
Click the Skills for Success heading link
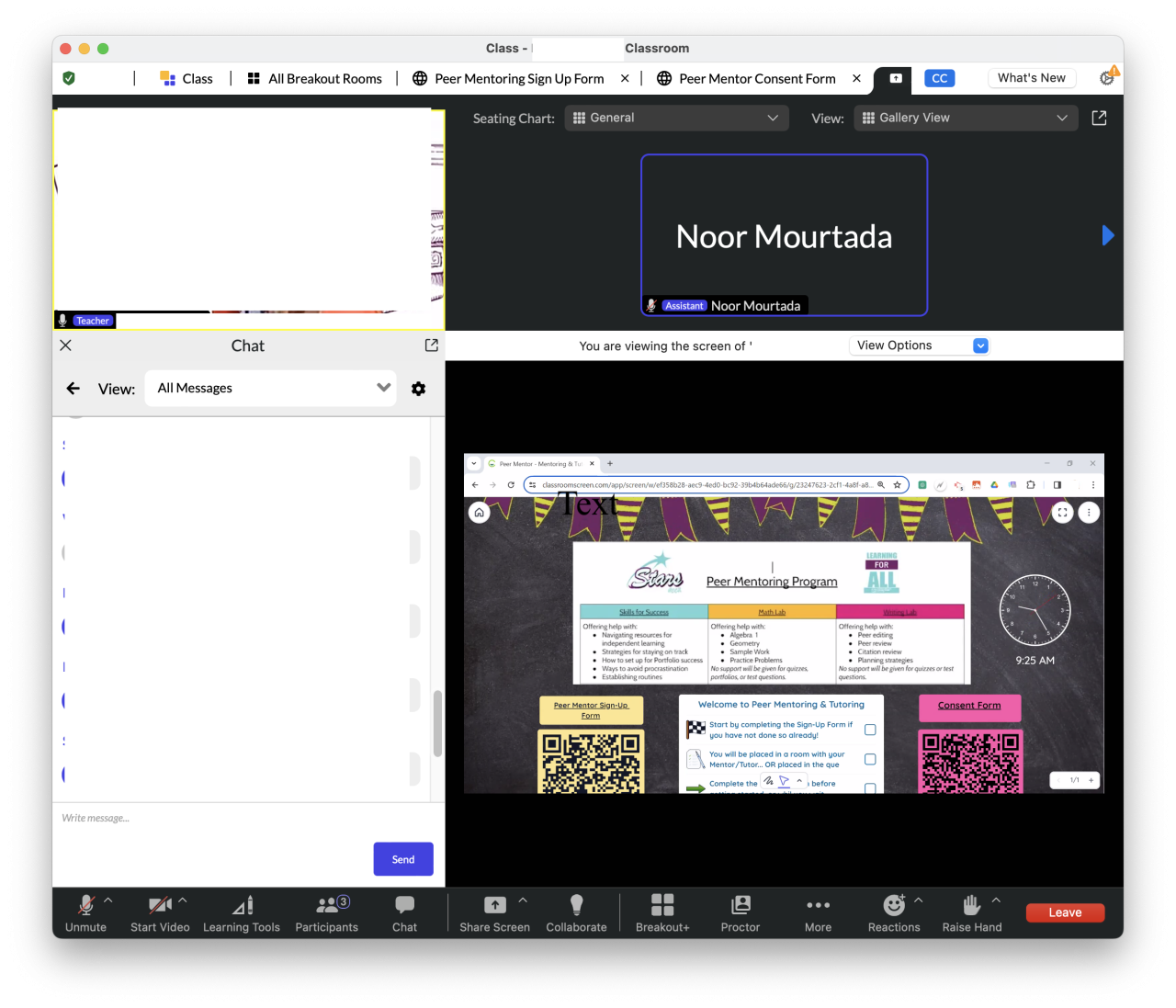tap(644, 612)
